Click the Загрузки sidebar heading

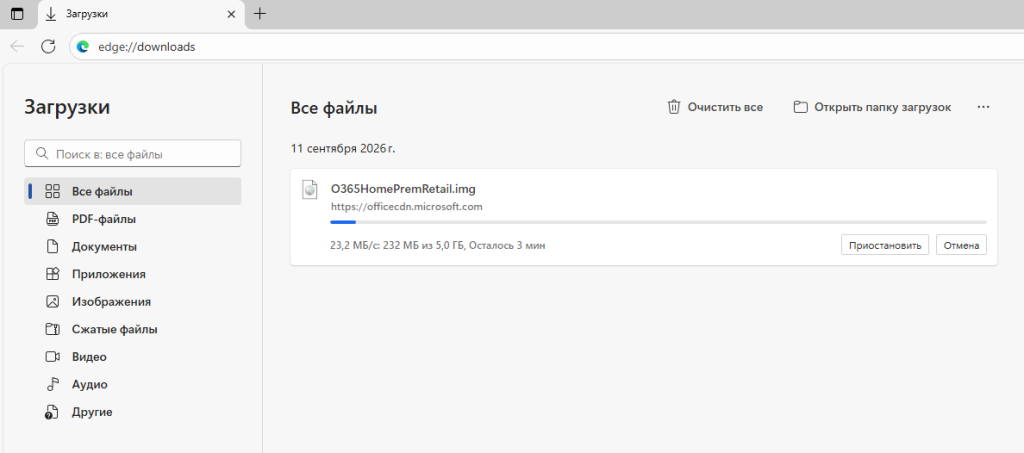[x=67, y=107]
